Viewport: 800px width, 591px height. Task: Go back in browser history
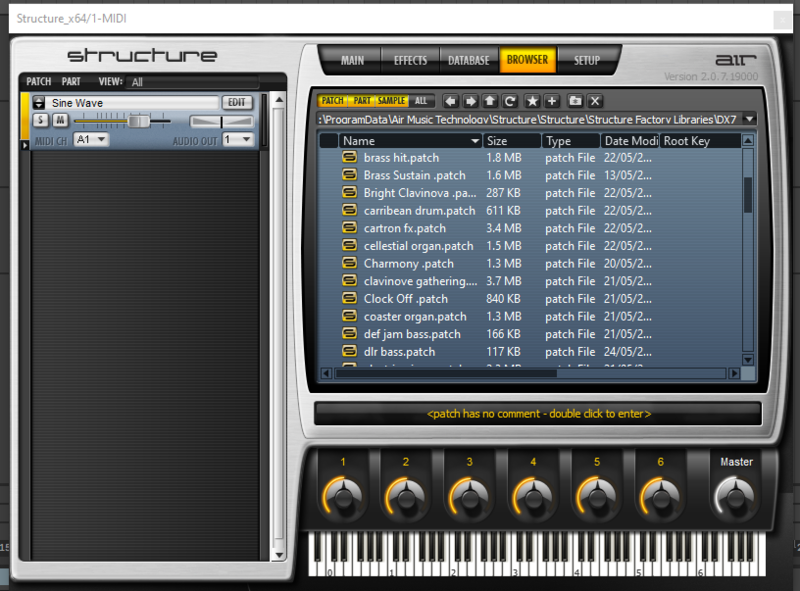pos(451,101)
